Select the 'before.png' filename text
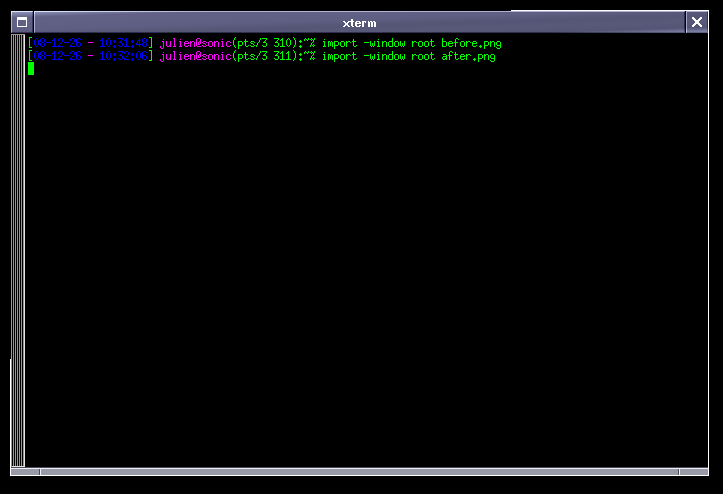723x494 pixels. point(471,43)
